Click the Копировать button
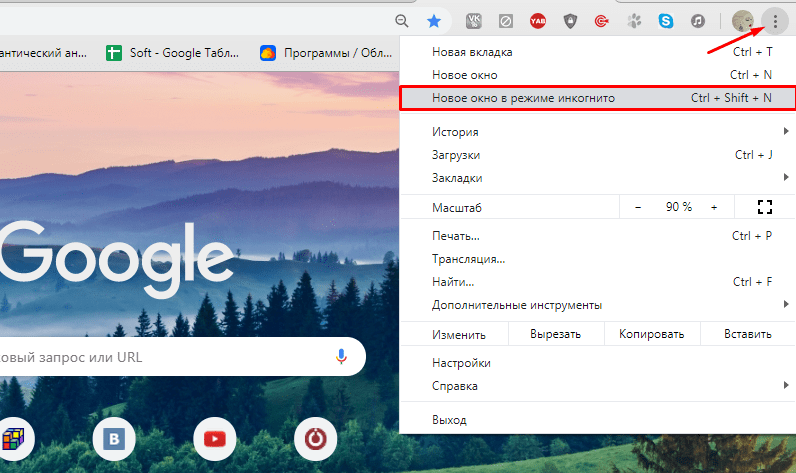This screenshot has width=796, height=473. [x=651, y=335]
